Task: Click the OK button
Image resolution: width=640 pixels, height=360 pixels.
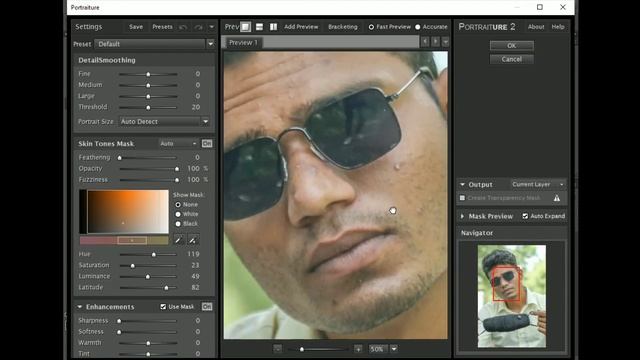Action: (x=511, y=45)
